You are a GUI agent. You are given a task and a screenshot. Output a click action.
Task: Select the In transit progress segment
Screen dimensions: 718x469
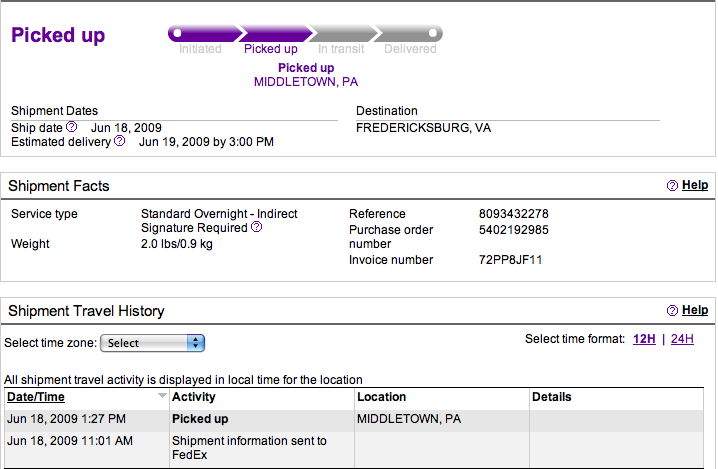coord(341,49)
